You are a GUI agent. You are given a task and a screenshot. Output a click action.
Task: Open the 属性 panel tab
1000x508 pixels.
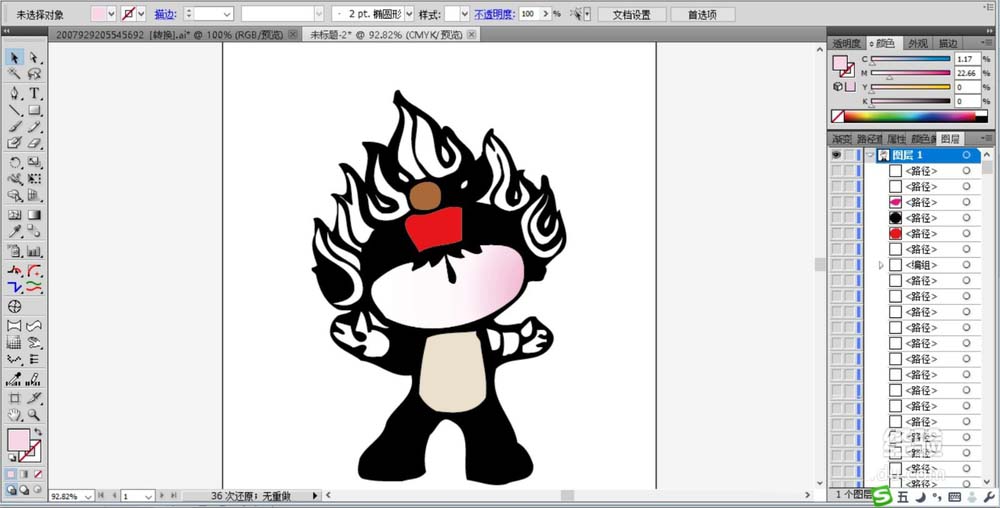[896, 138]
